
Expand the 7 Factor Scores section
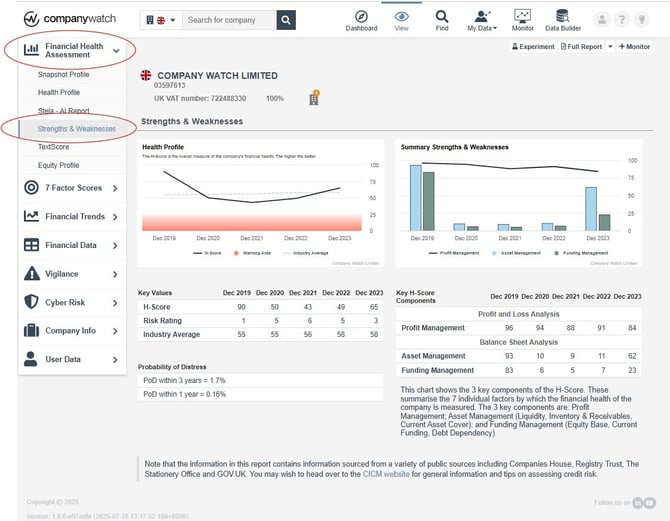click(115, 188)
